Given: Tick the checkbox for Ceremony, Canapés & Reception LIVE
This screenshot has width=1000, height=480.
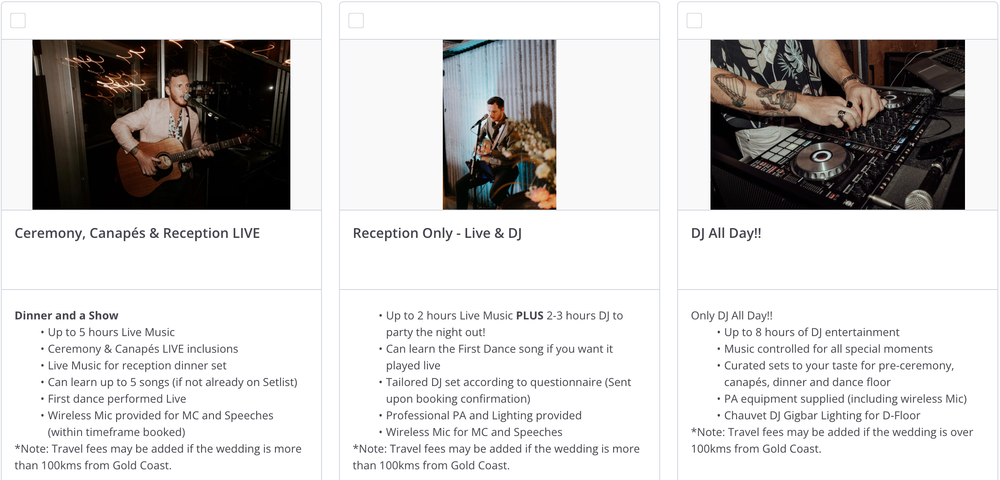Looking at the screenshot, I should pyautogui.click(x=18, y=21).
